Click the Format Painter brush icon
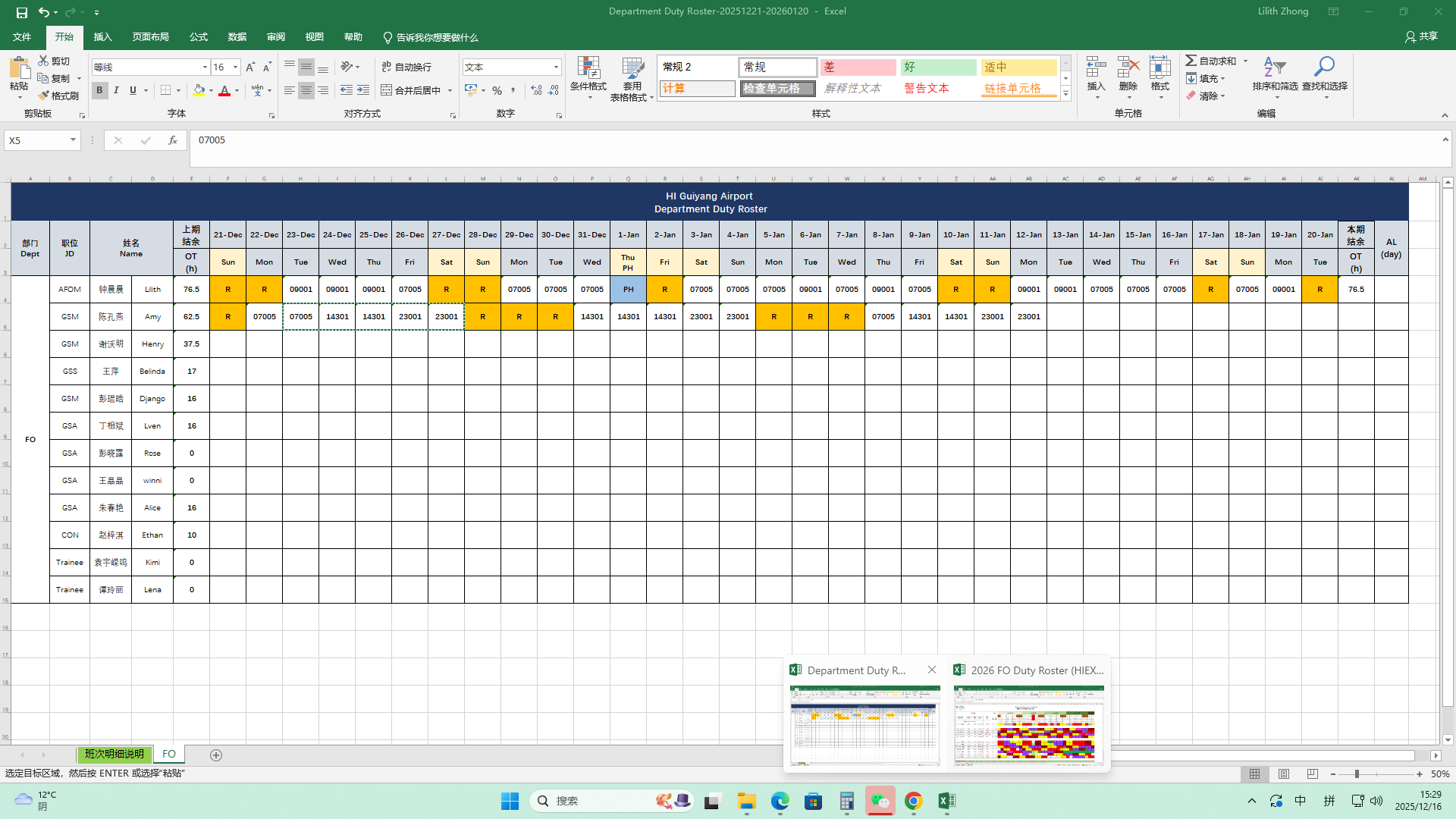The image size is (1456, 819). tap(44, 96)
